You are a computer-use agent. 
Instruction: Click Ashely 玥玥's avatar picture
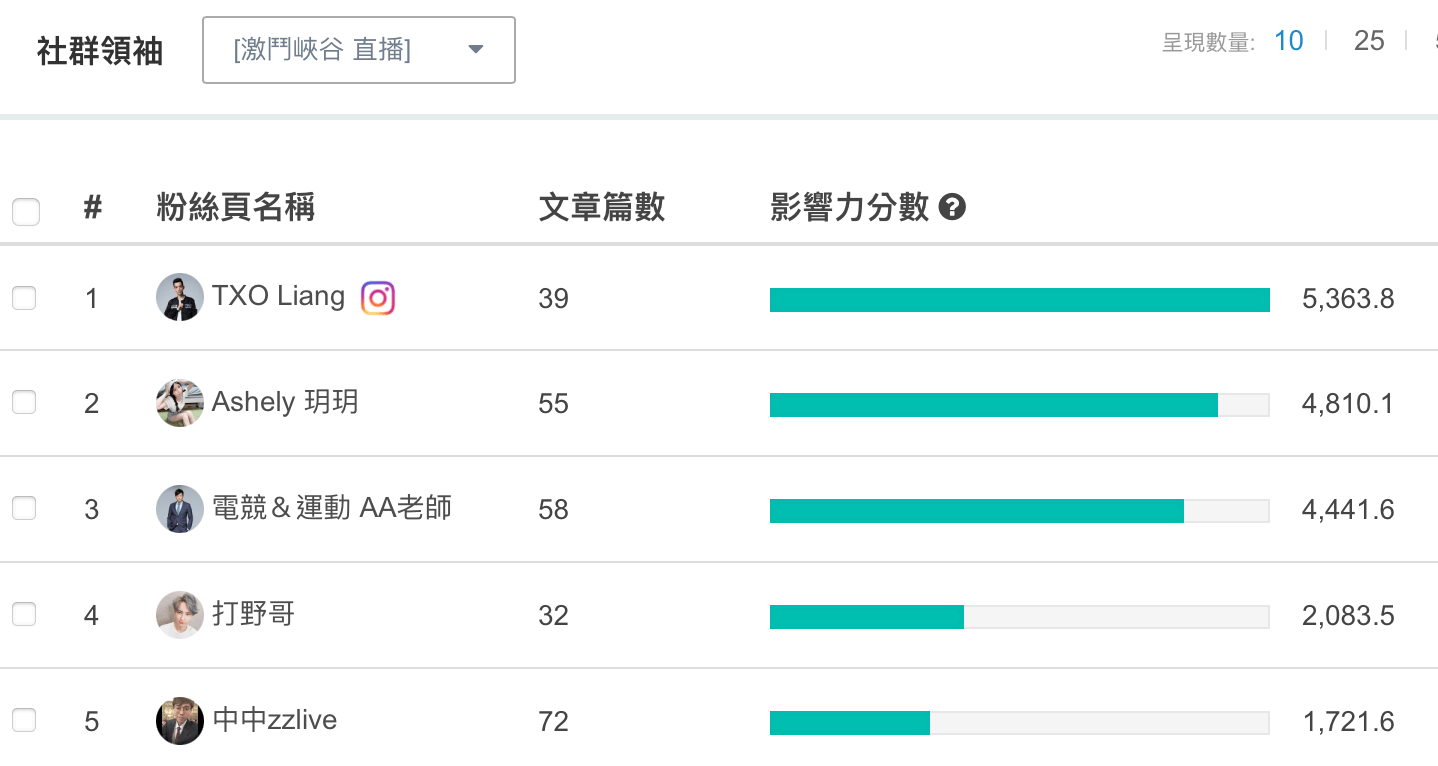pos(180,403)
